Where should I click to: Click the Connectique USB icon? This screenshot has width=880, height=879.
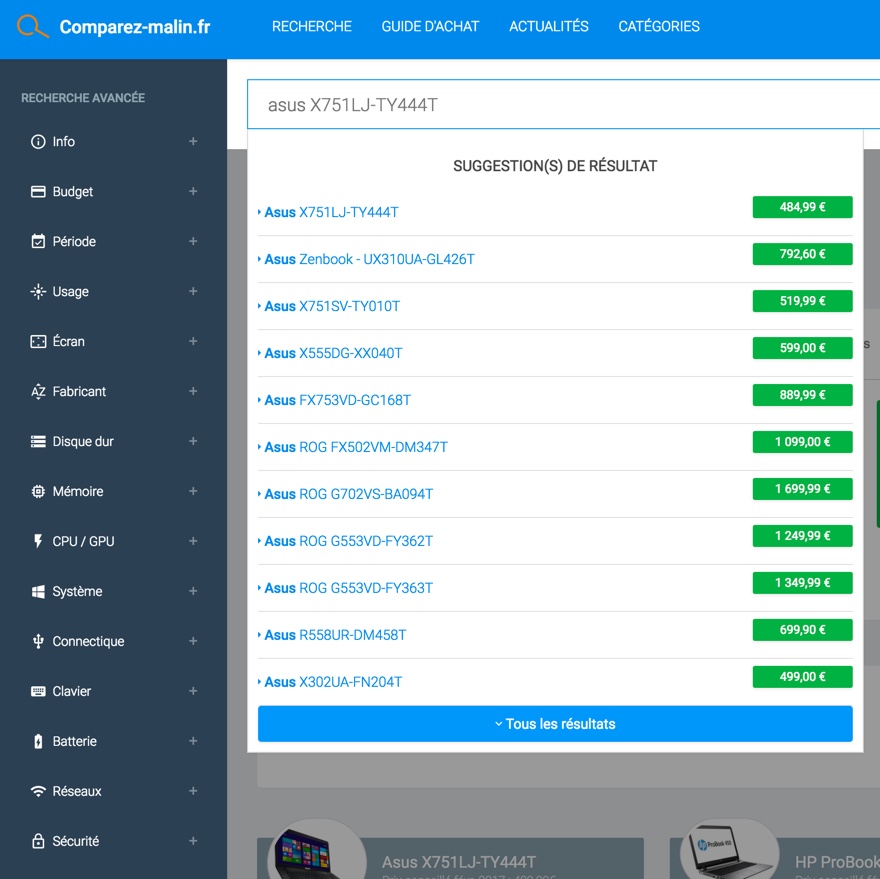[x=38, y=642]
